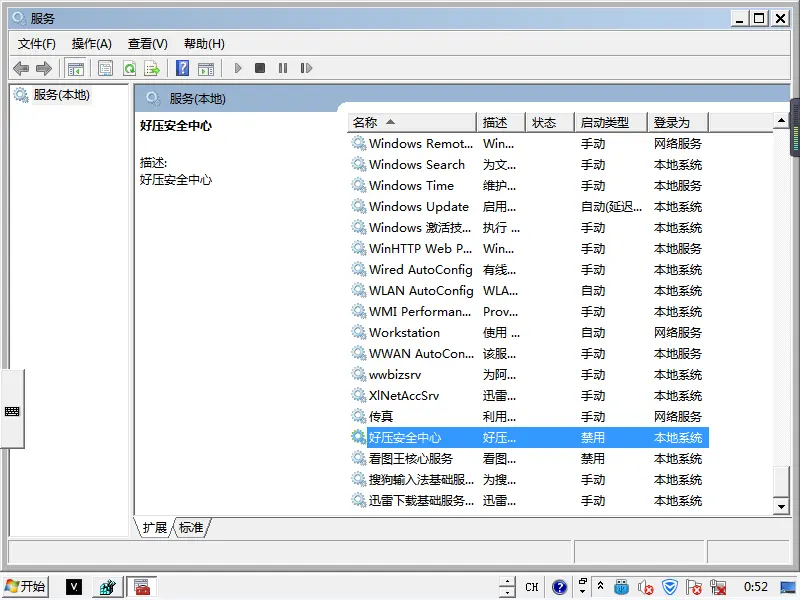Click the 0:52 system clock

pos(755,587)
